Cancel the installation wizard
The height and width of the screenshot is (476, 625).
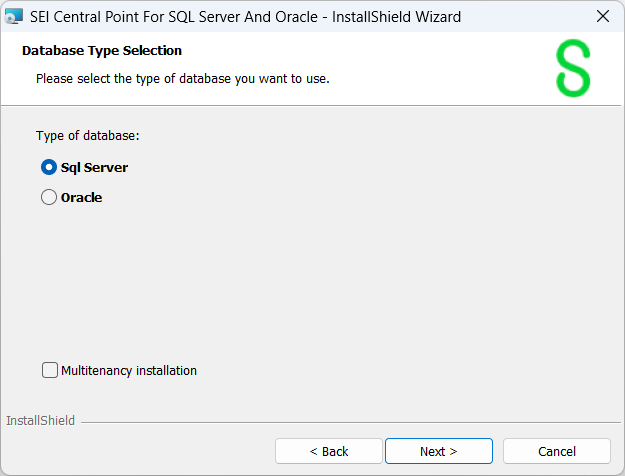pyautogui.click(x=556, y=451)
